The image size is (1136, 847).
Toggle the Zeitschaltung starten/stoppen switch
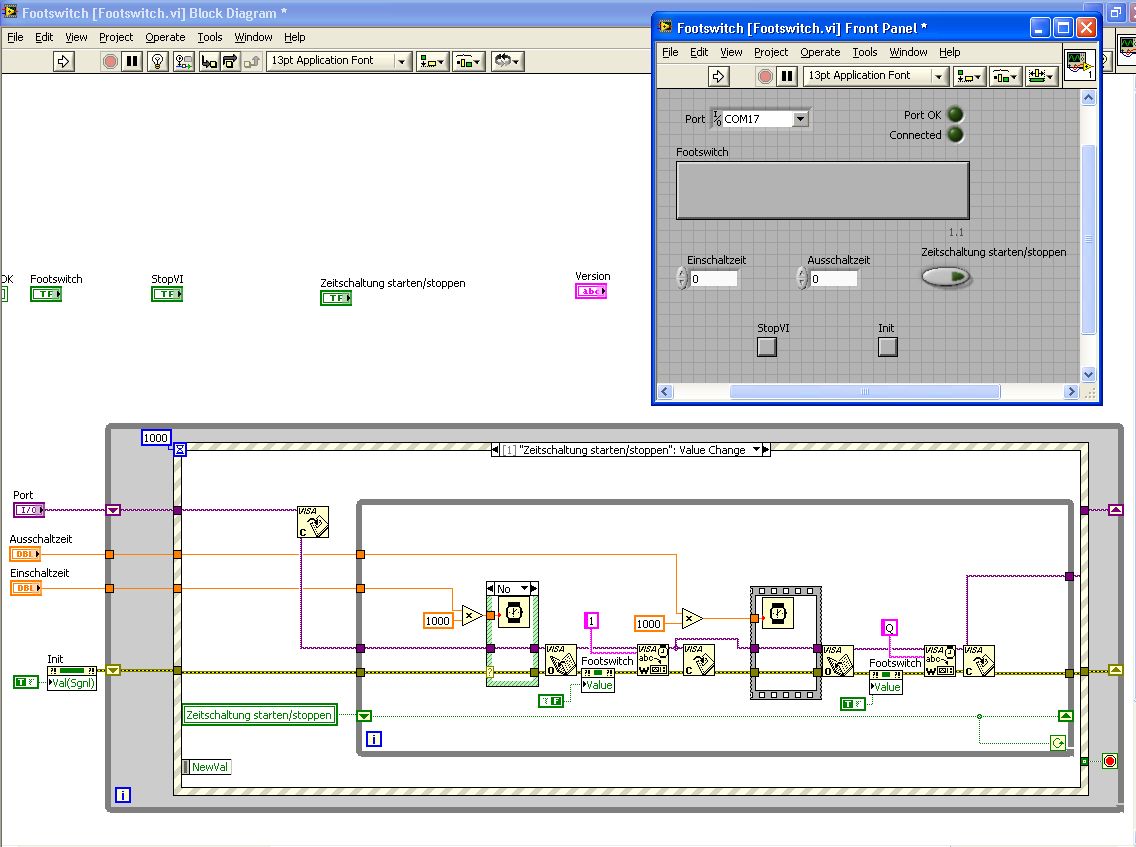946,277
